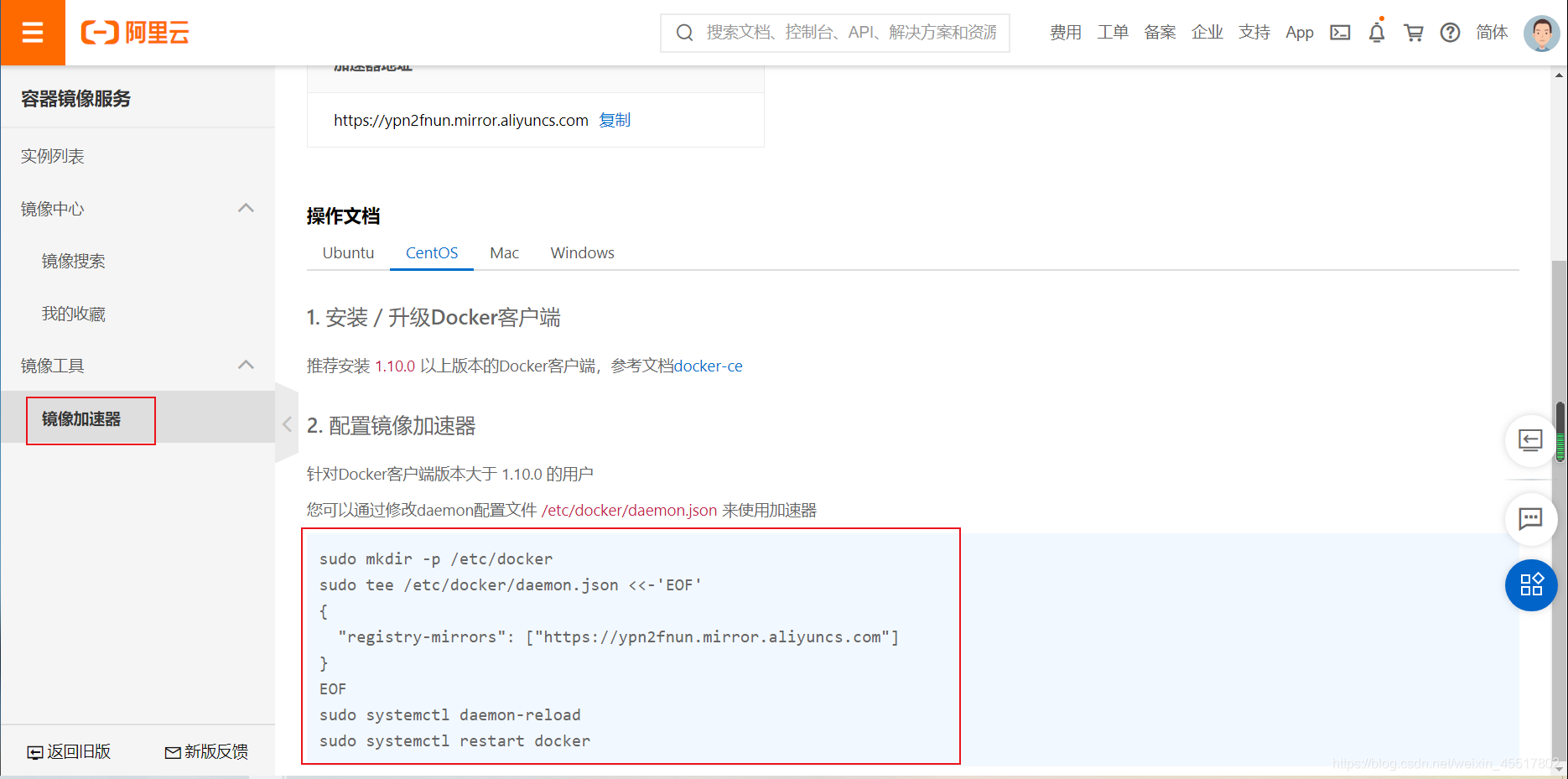This screenshot has width=1568, height=779.
Task: Click the 'sudo tee /etc/docker/daemon.json' line
Action: [510, 584]
